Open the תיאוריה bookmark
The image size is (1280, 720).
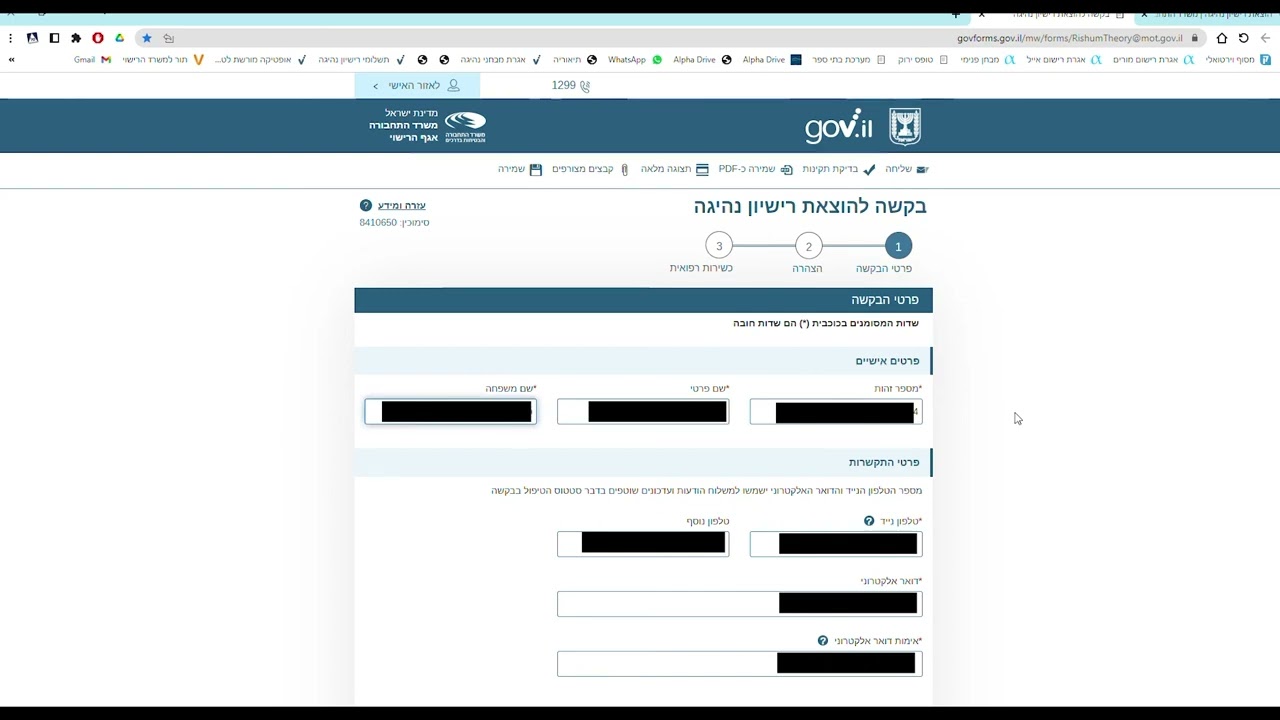coord(574,60)
